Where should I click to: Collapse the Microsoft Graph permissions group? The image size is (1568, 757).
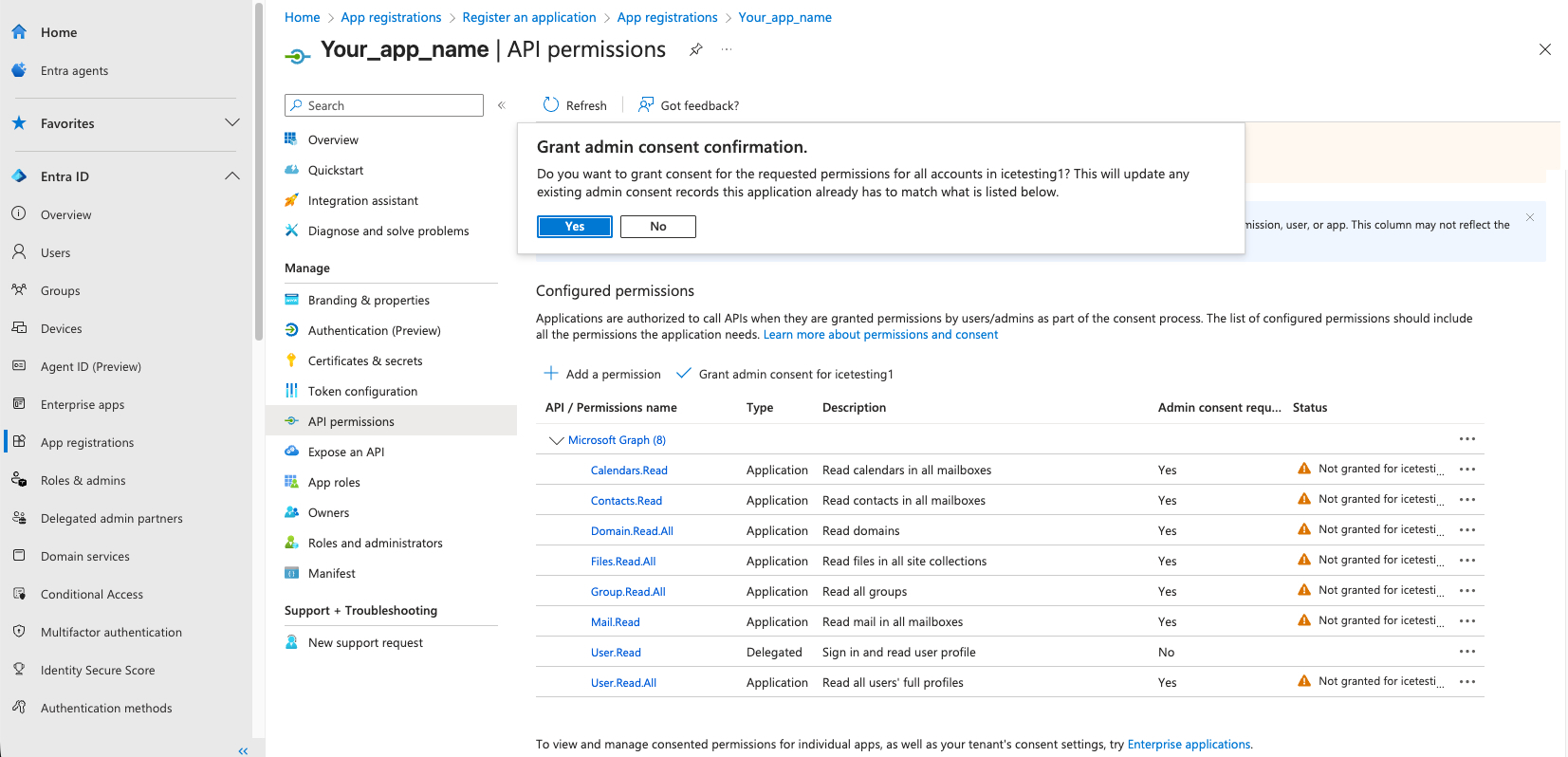pos(557,440)
